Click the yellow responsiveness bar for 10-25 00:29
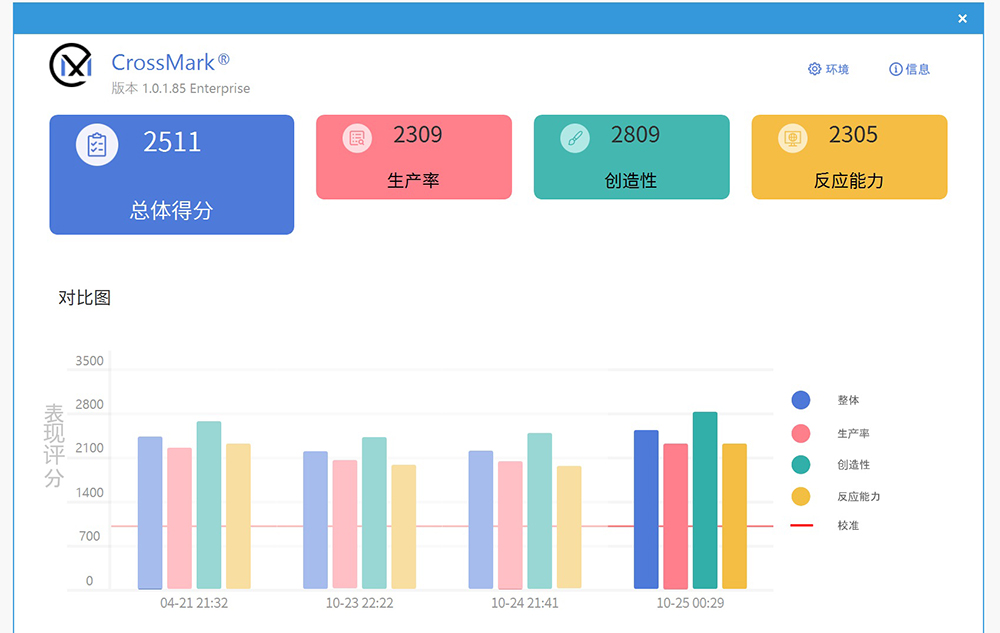 click(734, 516)
